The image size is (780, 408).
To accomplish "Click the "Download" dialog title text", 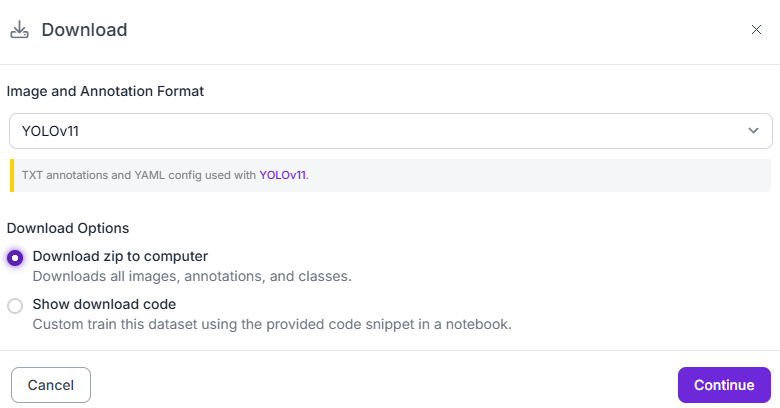I will click(x=84, y=30).
